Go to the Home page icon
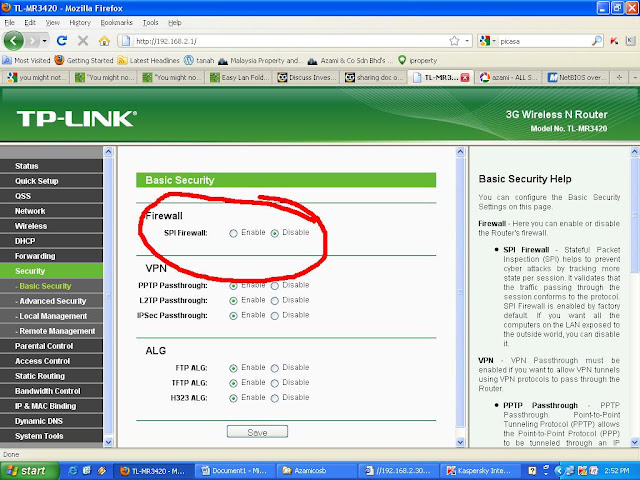The height and width of the screenshot is (480, 640). (104, 40)
